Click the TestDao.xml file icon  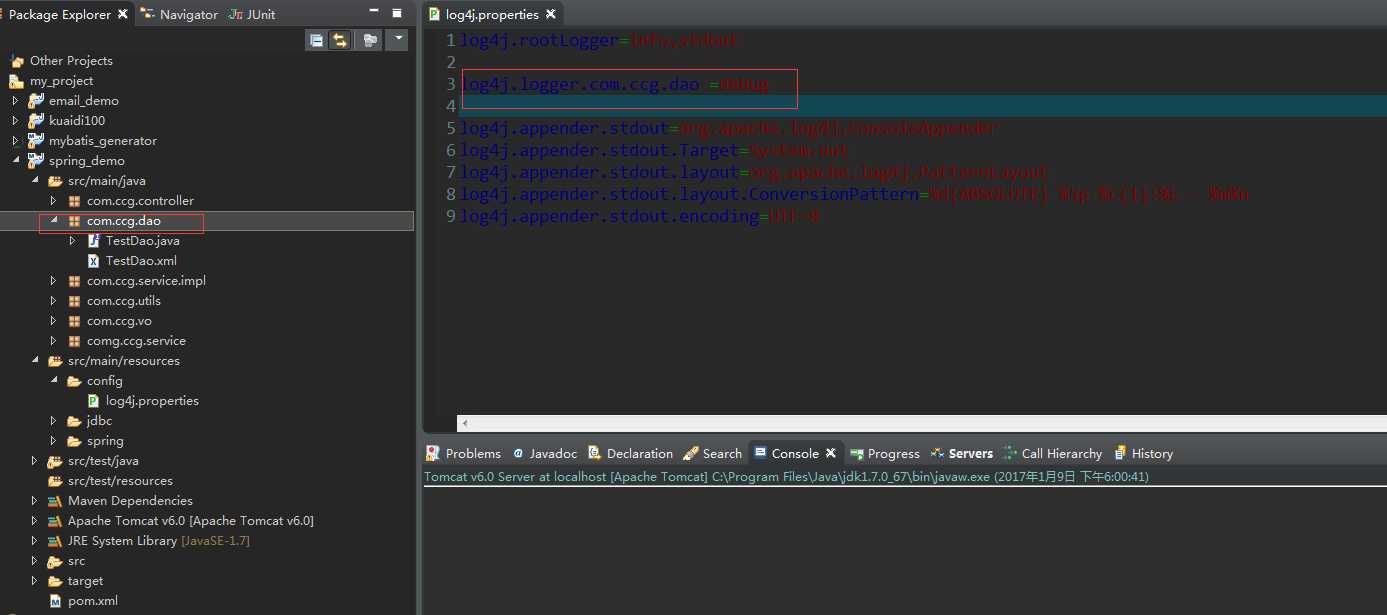(93, 260)
